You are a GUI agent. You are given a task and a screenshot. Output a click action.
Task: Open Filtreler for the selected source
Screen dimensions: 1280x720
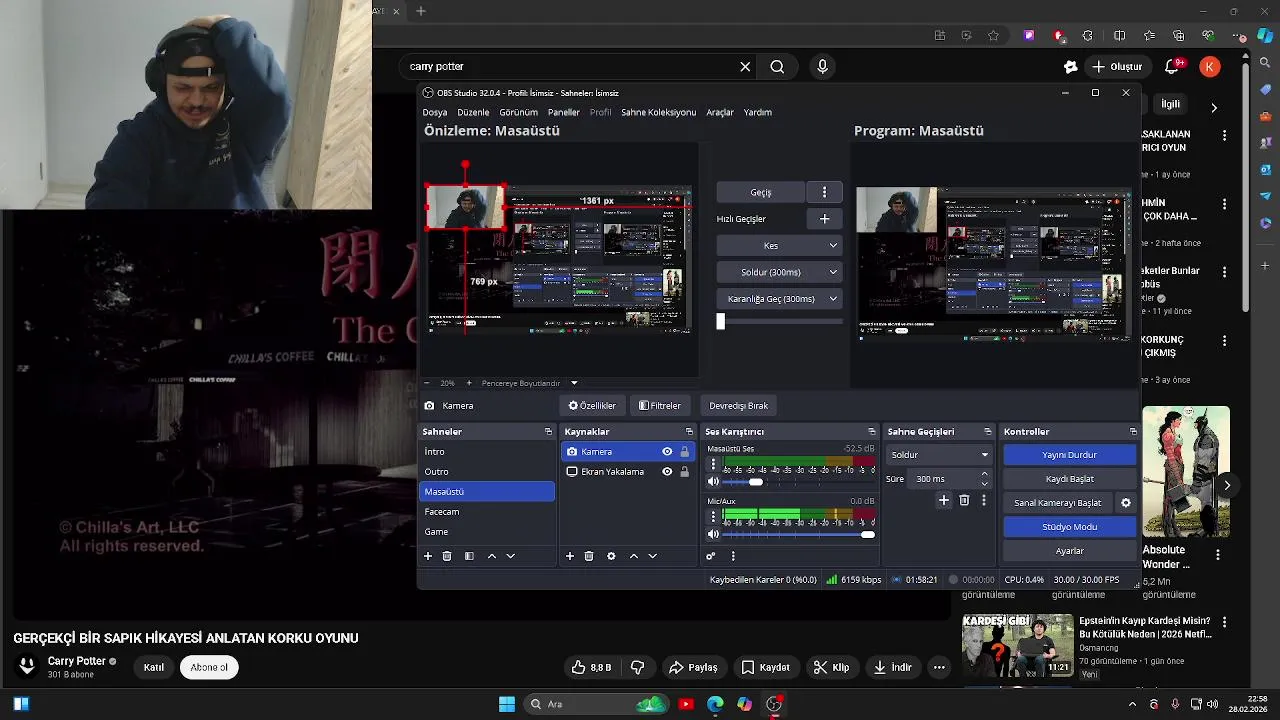pyautogui.click(x=660, y=406)
